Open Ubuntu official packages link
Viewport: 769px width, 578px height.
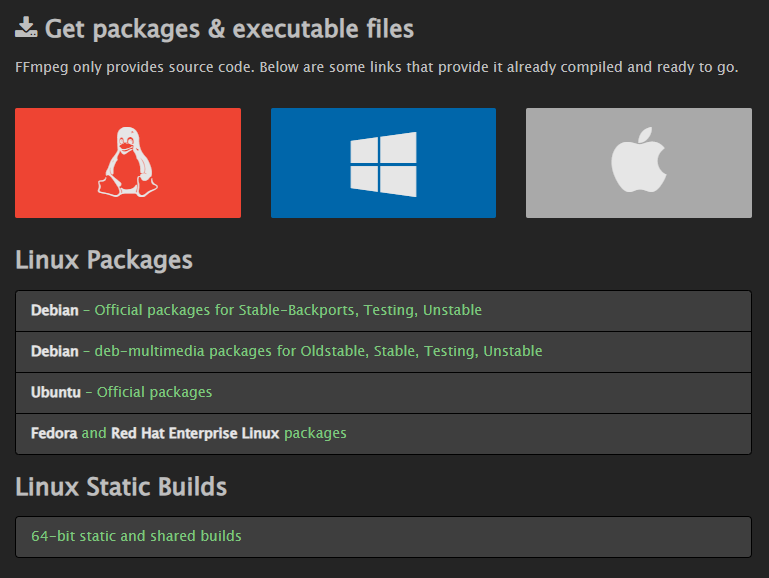pyautogui.click(x=154, y=392)
